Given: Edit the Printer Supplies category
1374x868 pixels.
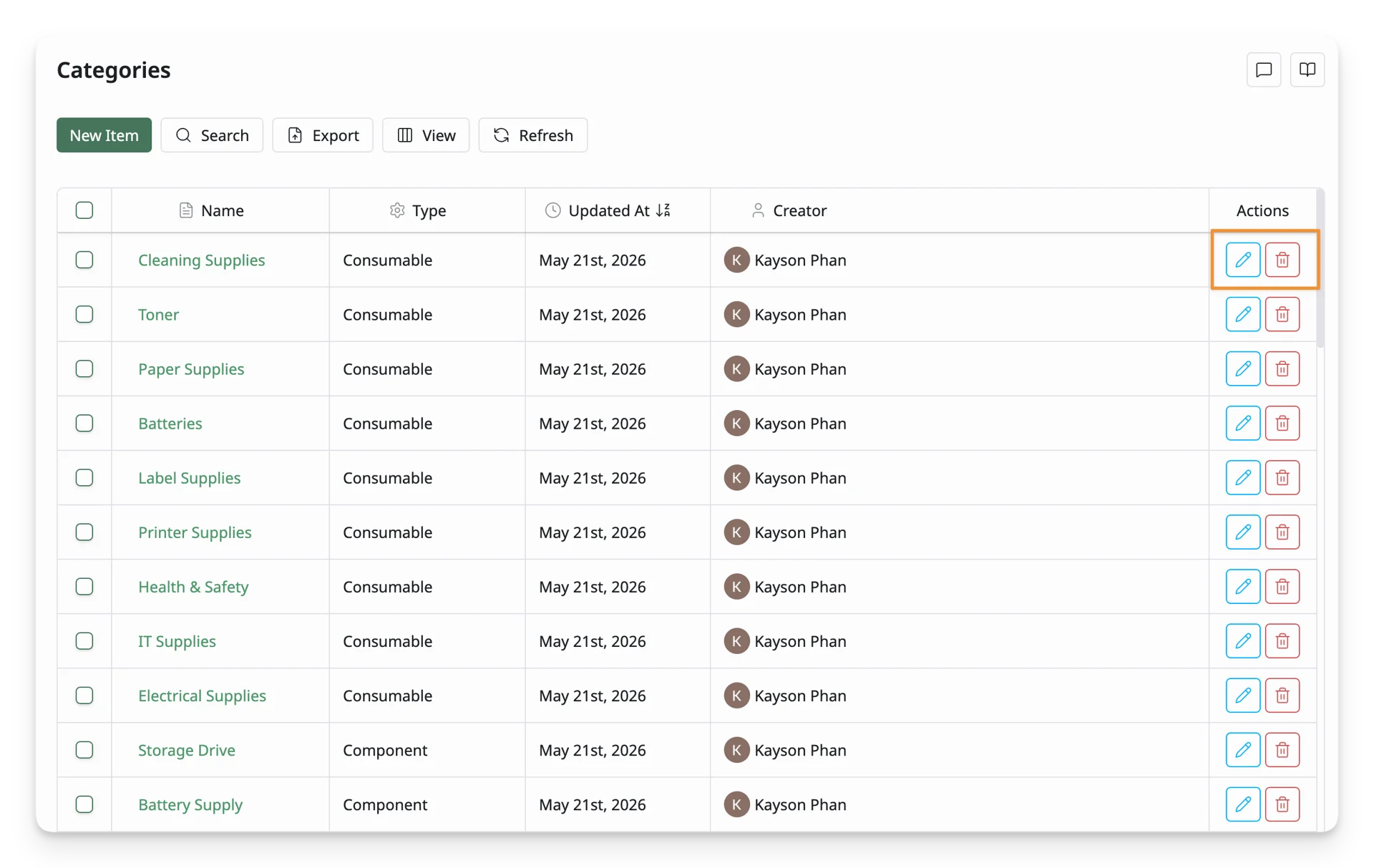Looking at the screenshot, I should click(x=1242, y=532).
